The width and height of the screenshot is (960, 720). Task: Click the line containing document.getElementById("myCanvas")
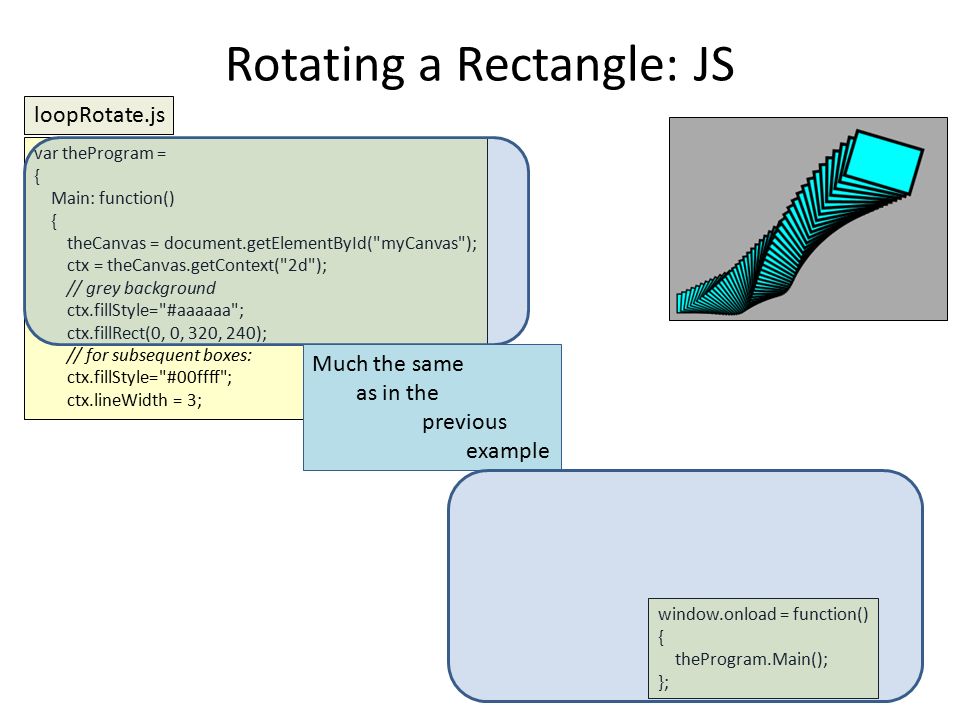point(272,243)
